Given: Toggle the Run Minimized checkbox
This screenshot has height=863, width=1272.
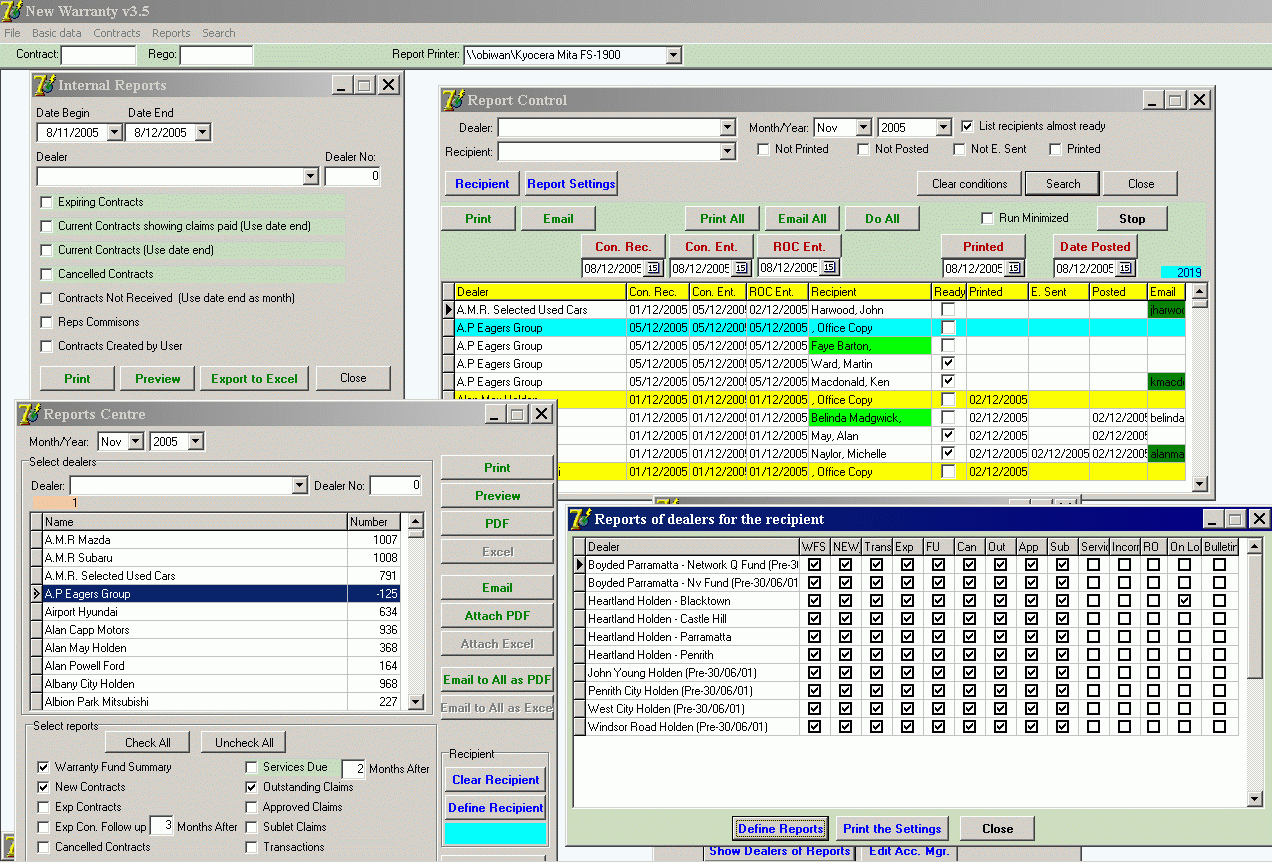Looking at the screenshot, I should 987,218.
